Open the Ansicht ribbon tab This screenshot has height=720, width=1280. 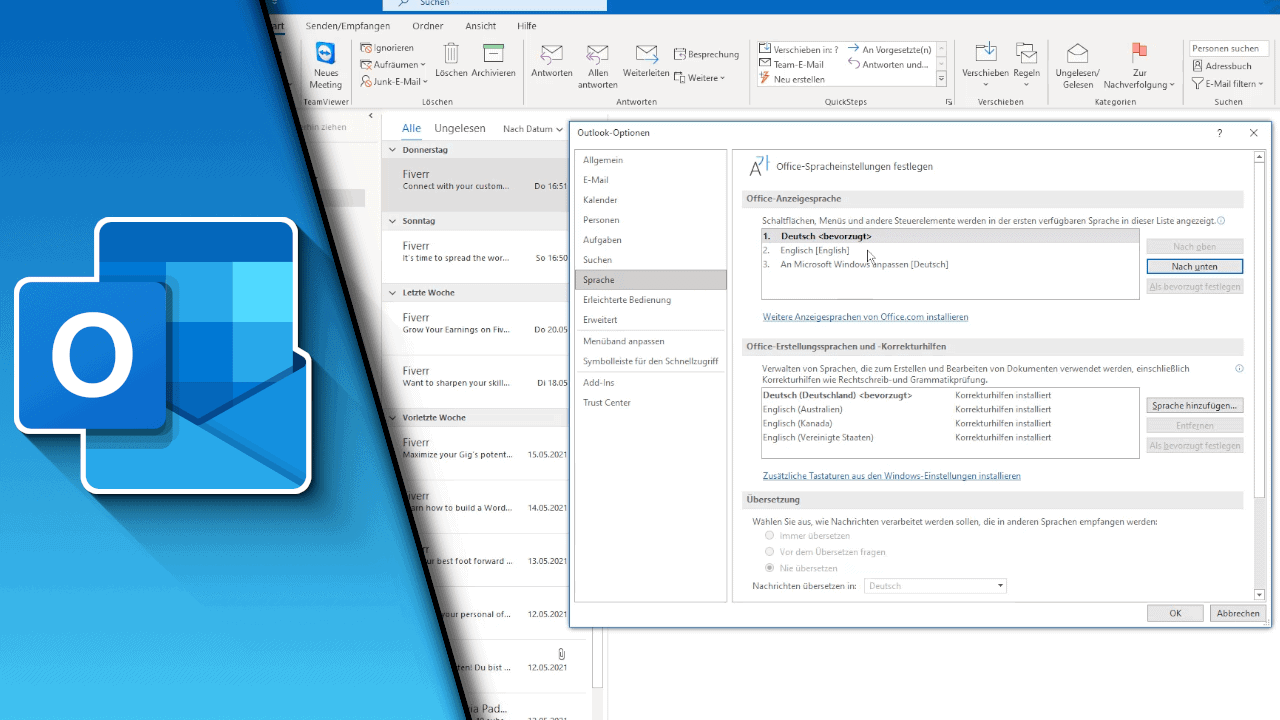tap(481, 26)
